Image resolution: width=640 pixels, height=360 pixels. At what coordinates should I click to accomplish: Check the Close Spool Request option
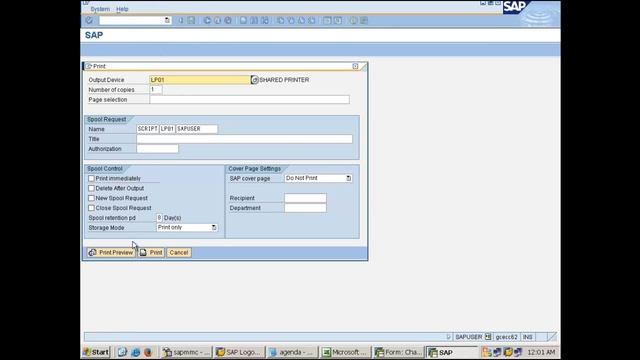point(91,208)
